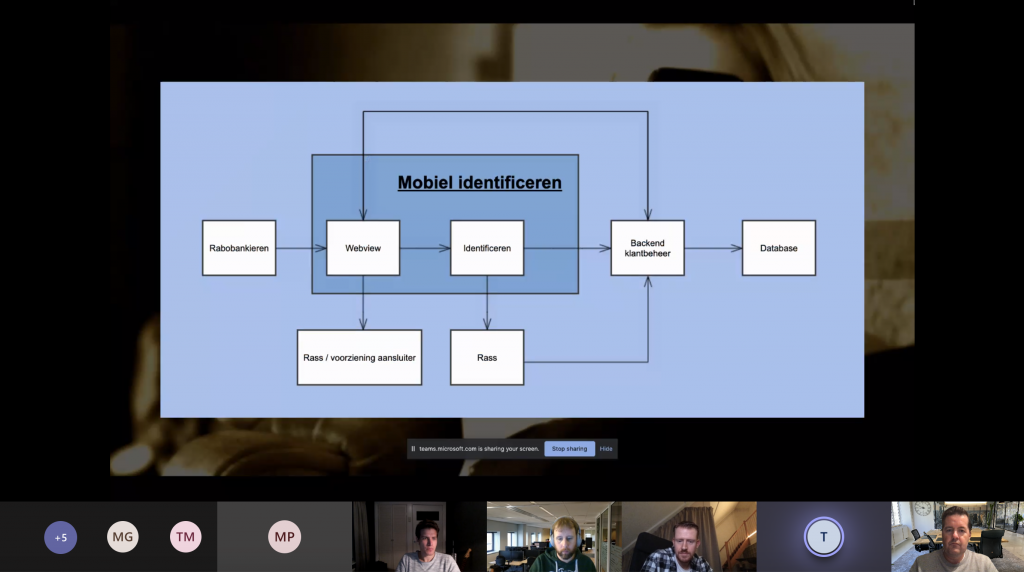Click the Database box in diagram
The width and height of the screenshot is (1024, 572).
coord(779,248)
